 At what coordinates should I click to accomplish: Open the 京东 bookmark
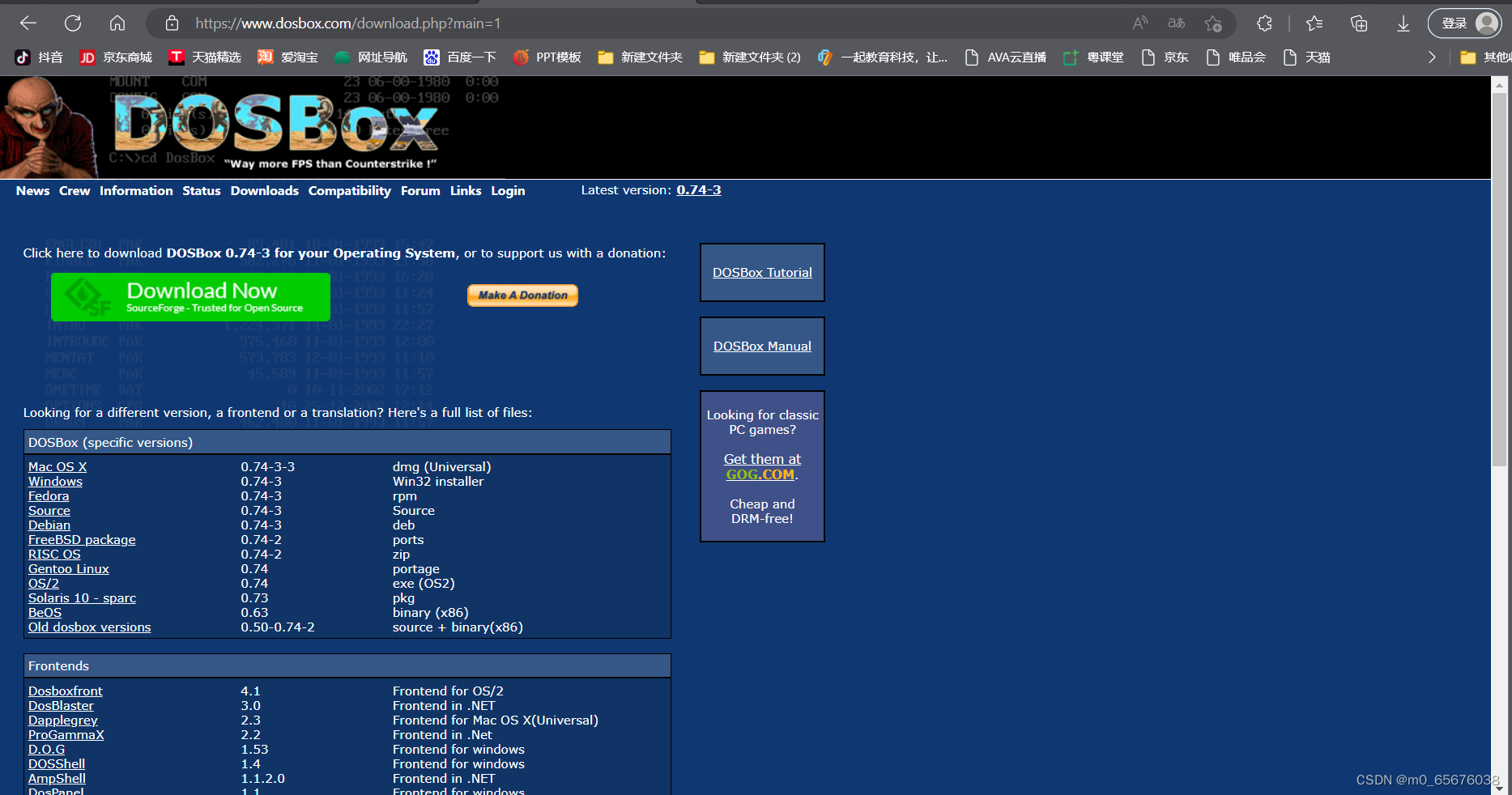(1165, 57)
